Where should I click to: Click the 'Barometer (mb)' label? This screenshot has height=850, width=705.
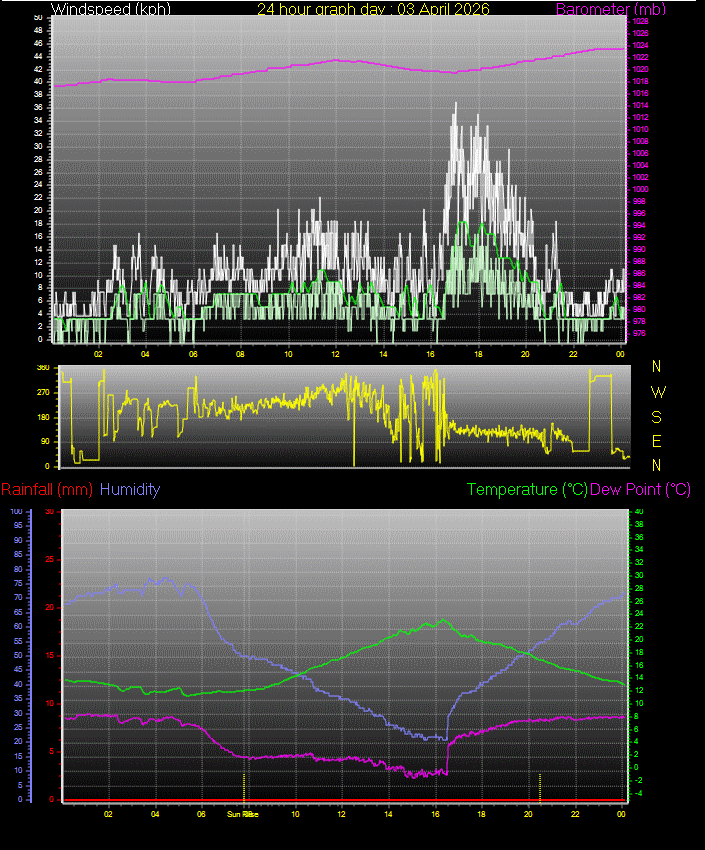[x=611, y=9]
